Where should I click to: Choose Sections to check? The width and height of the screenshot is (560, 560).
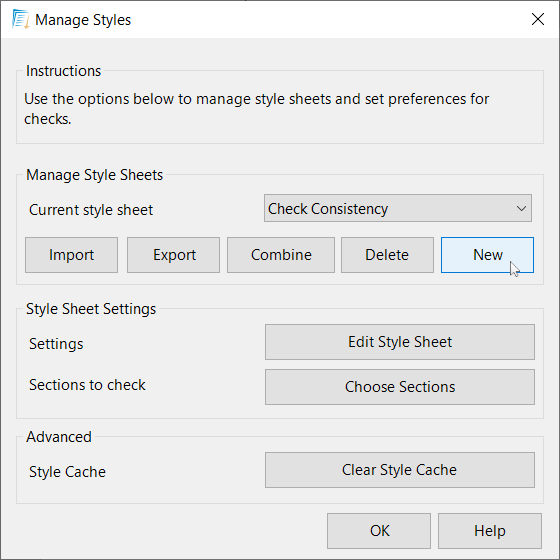pos(400,387)
